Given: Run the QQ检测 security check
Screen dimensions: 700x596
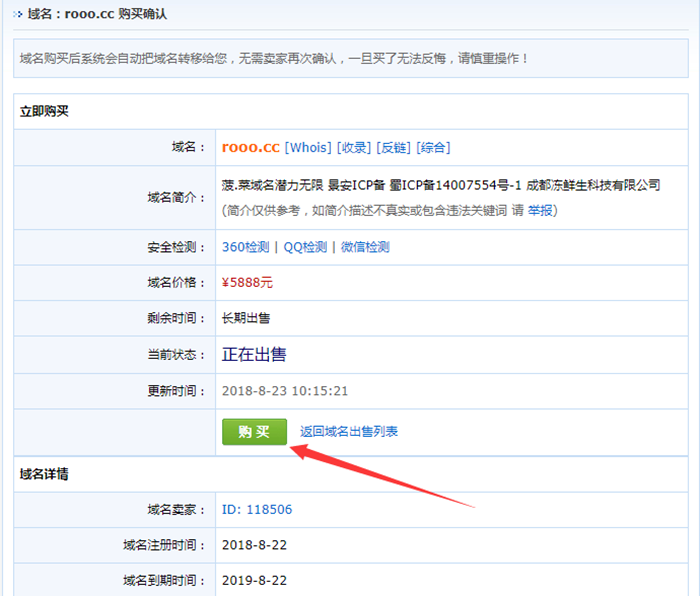Looking at the screenshot, I should pos(305,247).
